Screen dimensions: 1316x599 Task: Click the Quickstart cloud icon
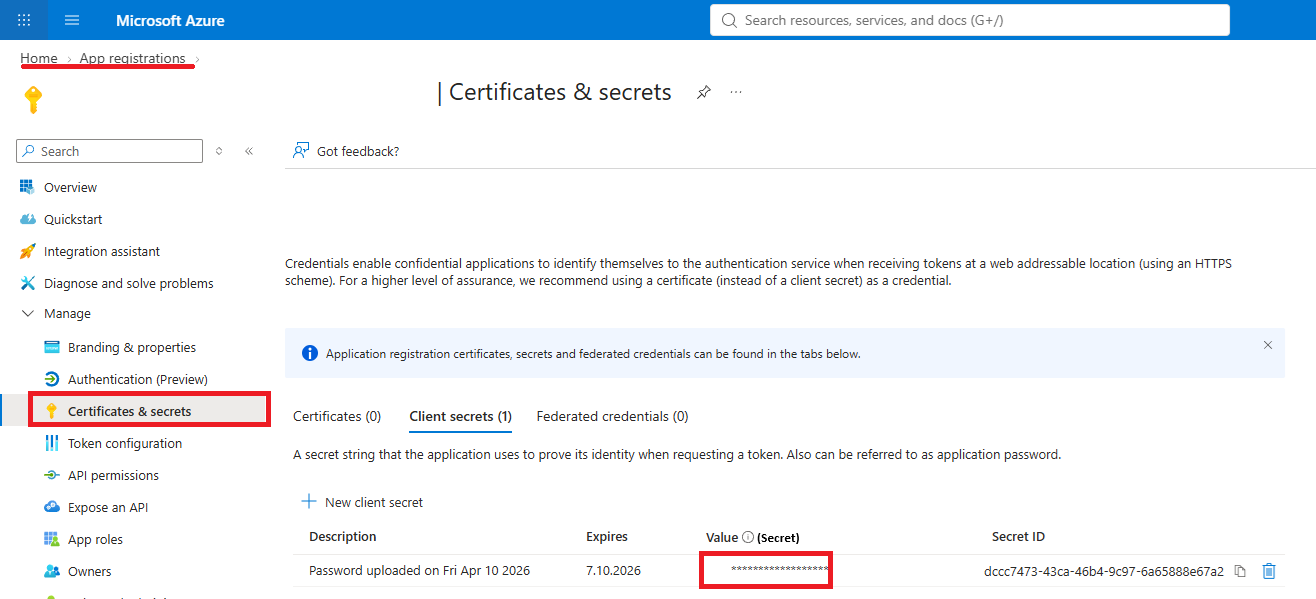coord(28,219)
